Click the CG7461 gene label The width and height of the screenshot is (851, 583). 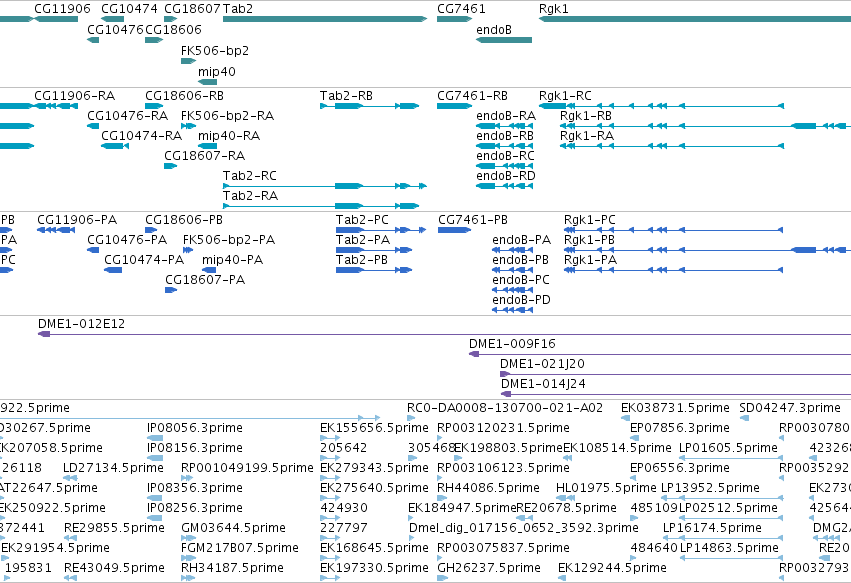461,9
